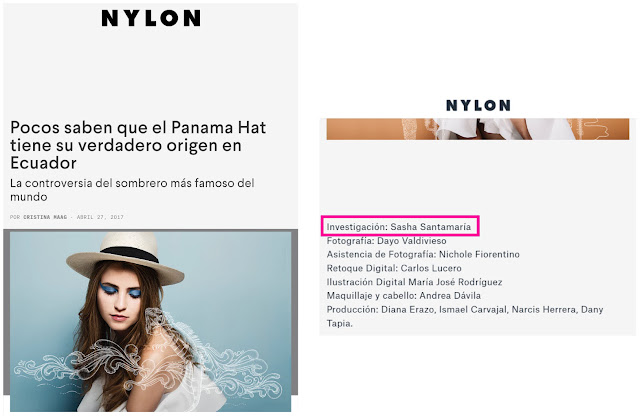Click the Tapia name in credits
Viewport: 640px width, 416px height.
pyautogui.click(x=340, y=323)
